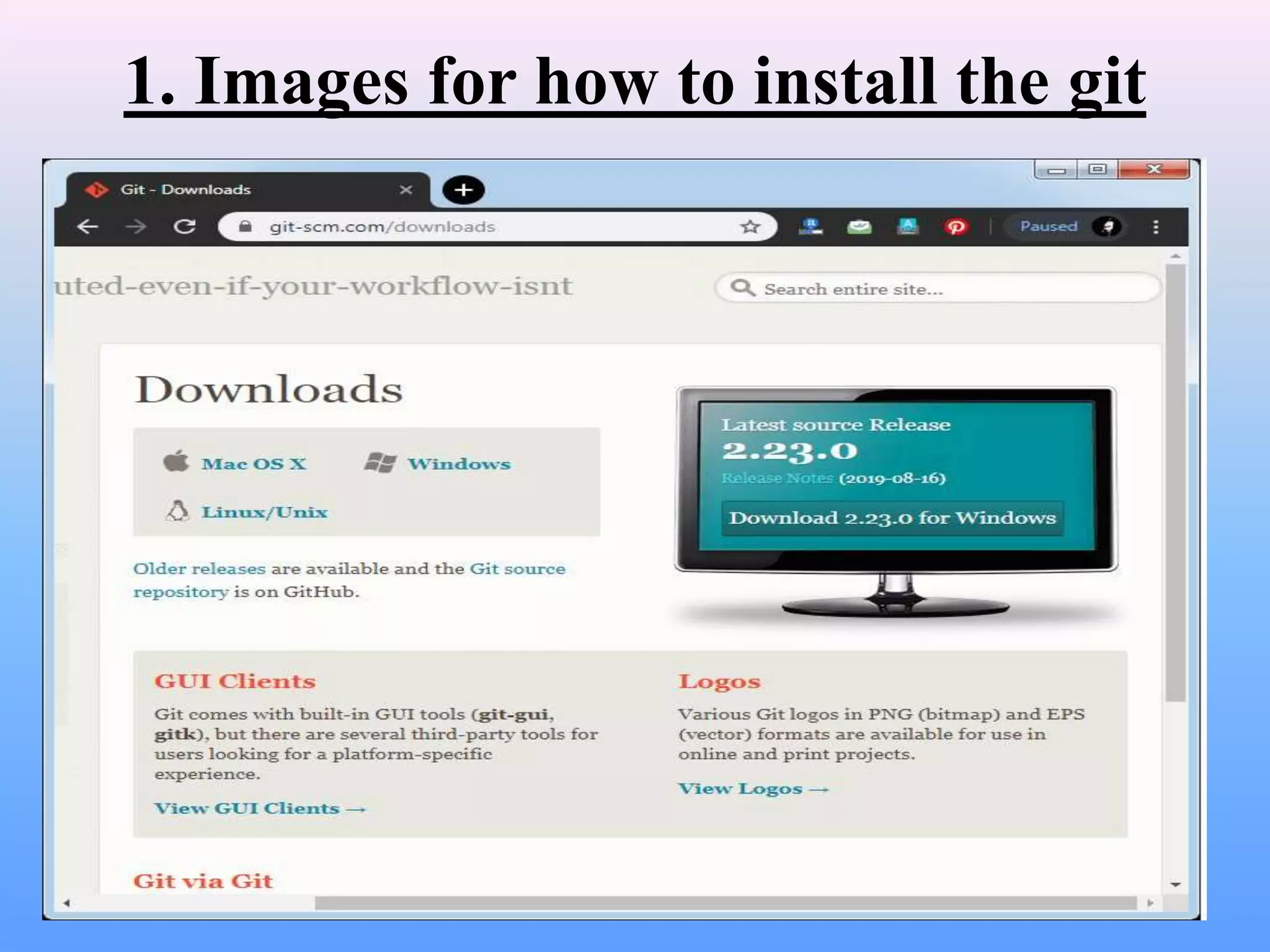Maximize the browser window
This screenshot has width=1270, height=952.
1098,169
